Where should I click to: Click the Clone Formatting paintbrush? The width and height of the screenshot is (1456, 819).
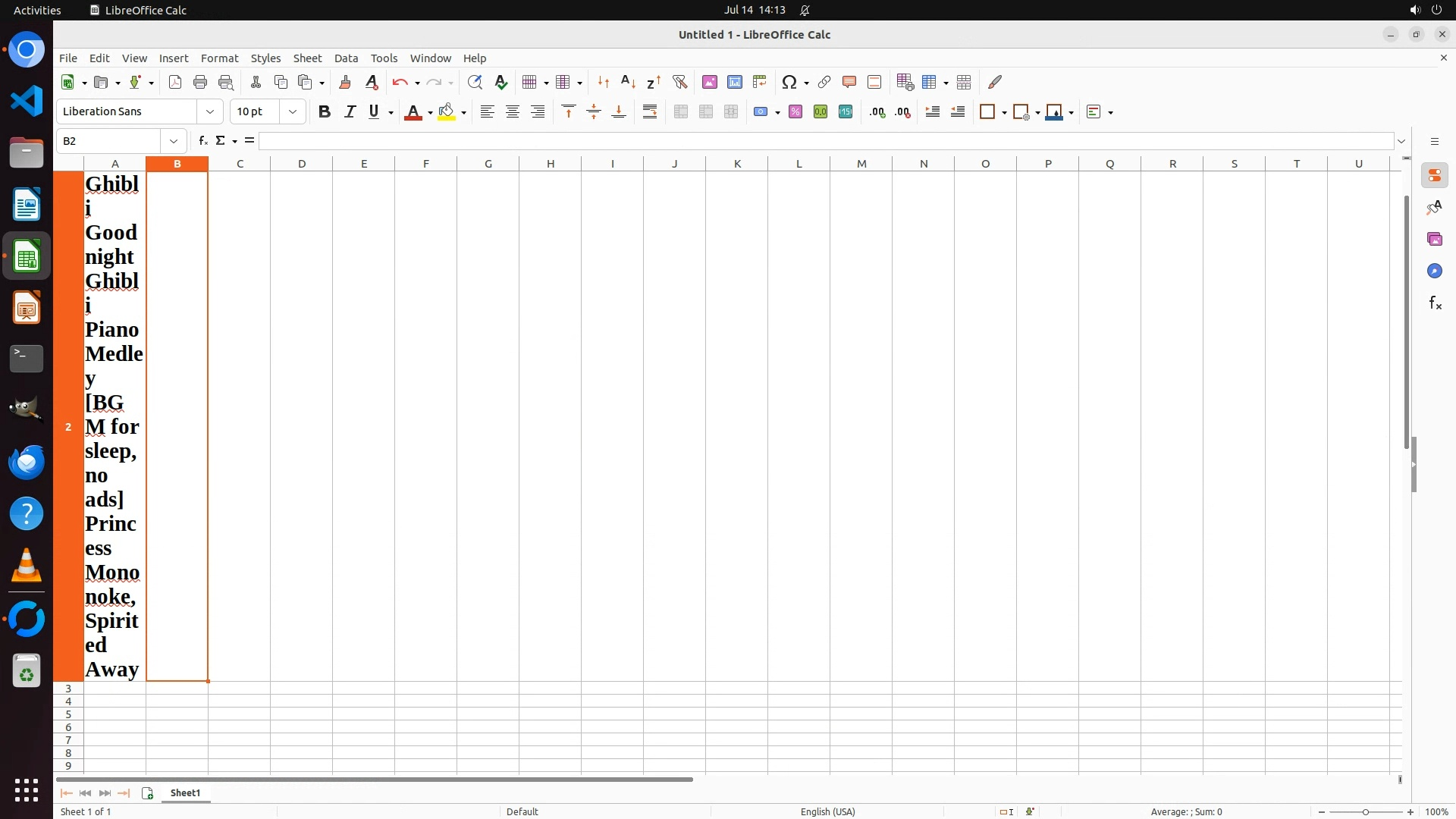click(x=346, y=82)
